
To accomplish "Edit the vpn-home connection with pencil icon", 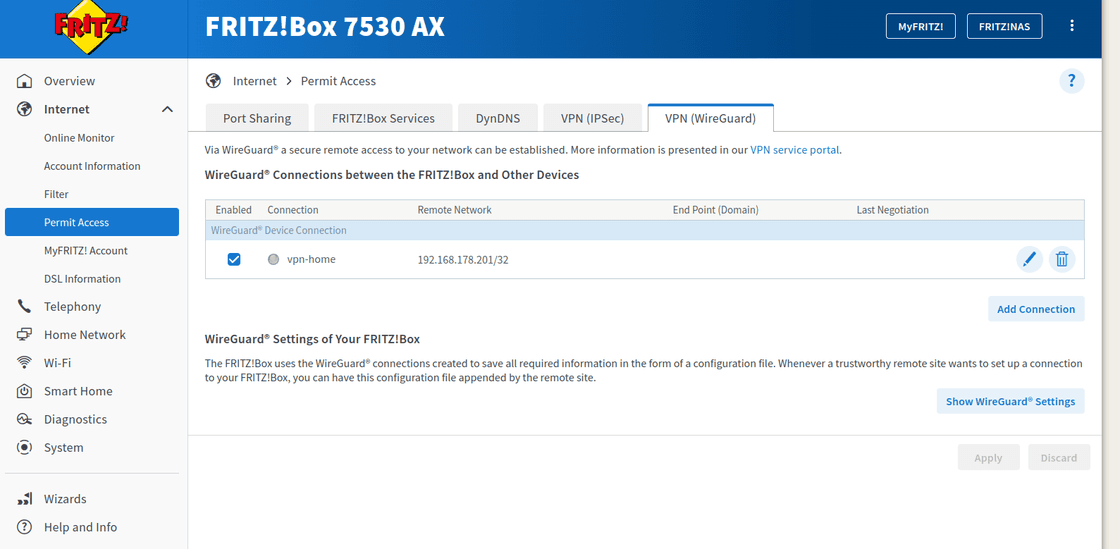I will [x=1029, y=259].
